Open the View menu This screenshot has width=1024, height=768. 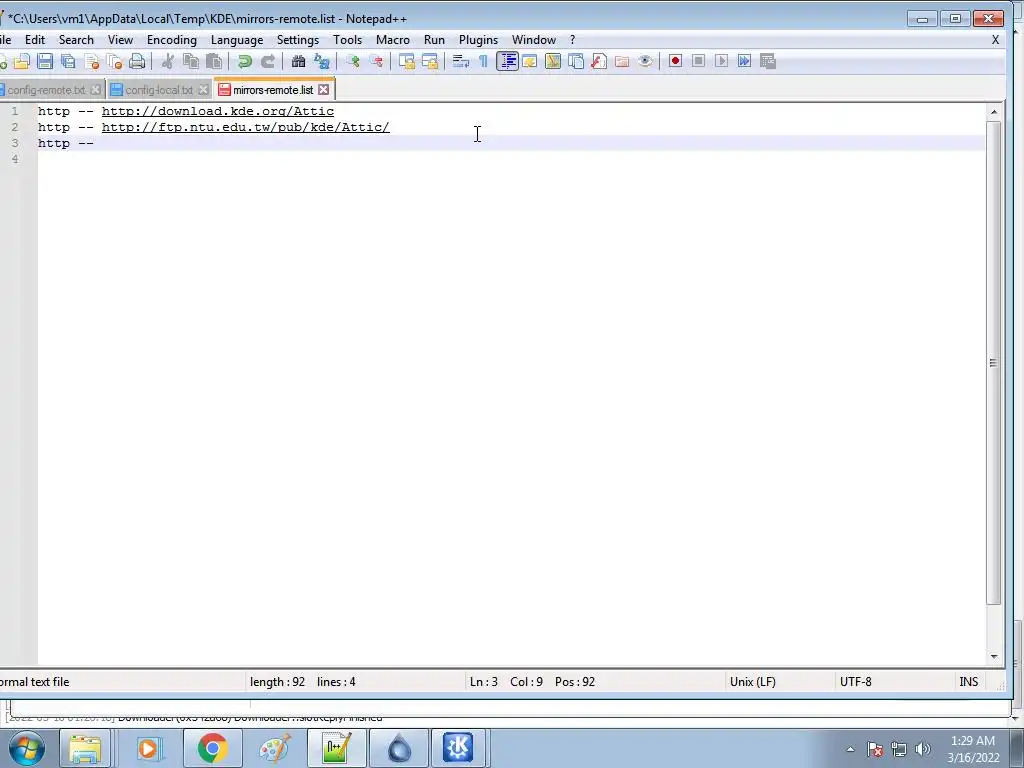[120, 40]
